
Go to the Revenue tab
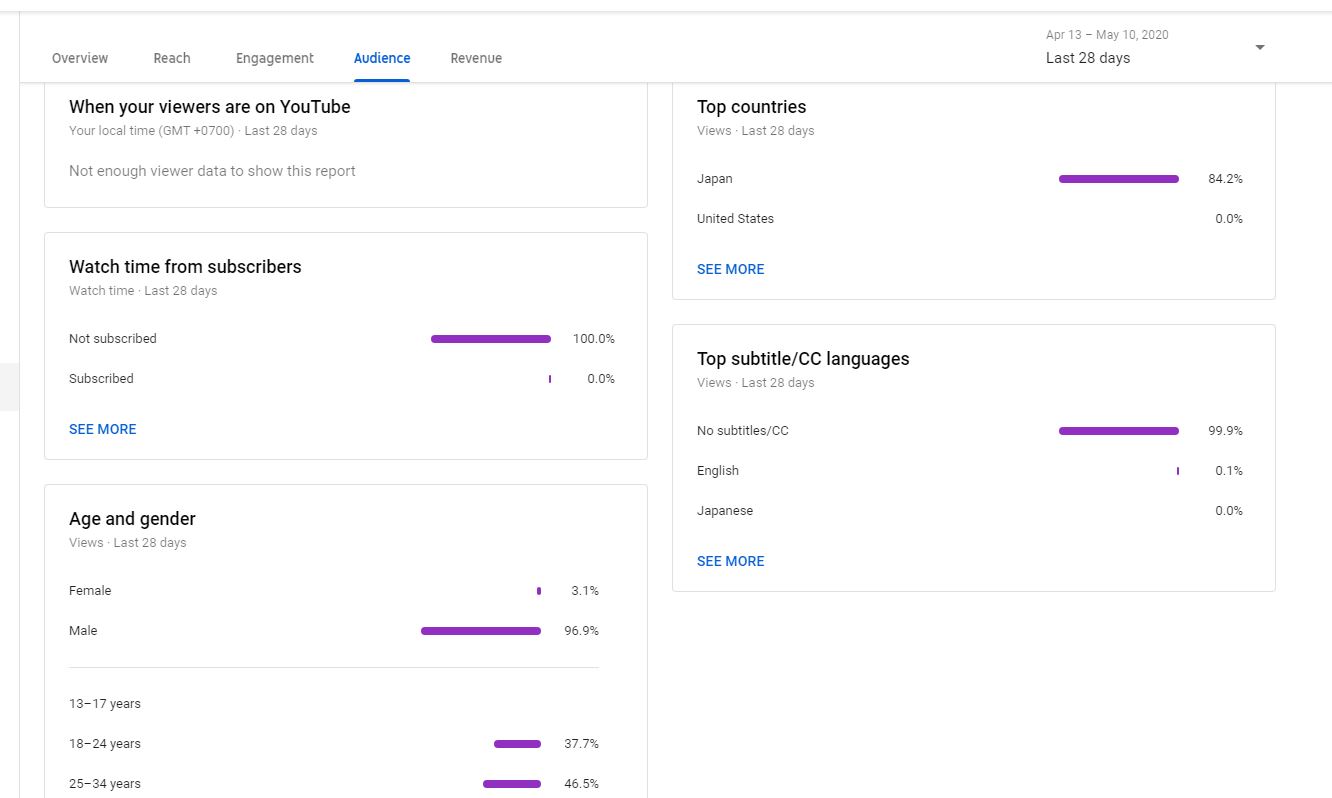pos(476,58)
